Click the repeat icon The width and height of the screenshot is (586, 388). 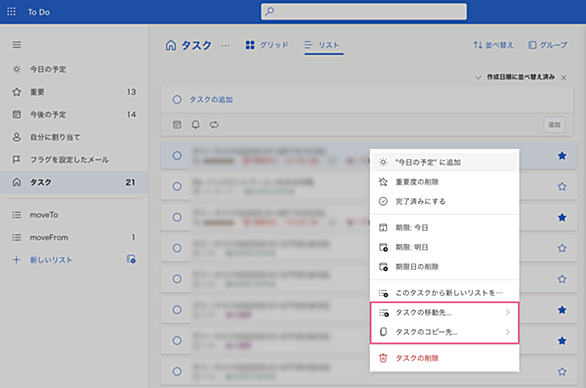214,124
